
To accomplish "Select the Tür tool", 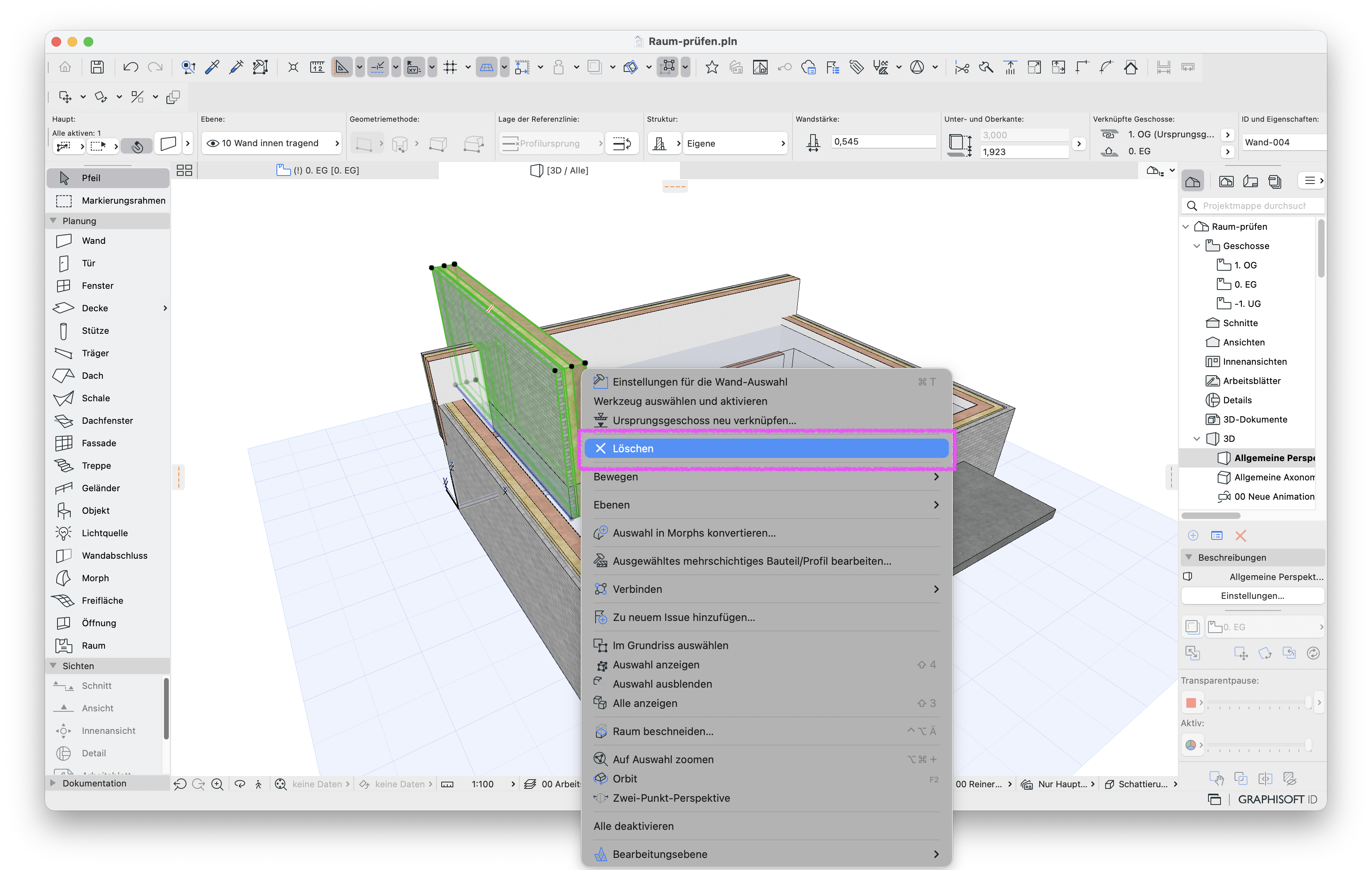I will coord(108,263).
